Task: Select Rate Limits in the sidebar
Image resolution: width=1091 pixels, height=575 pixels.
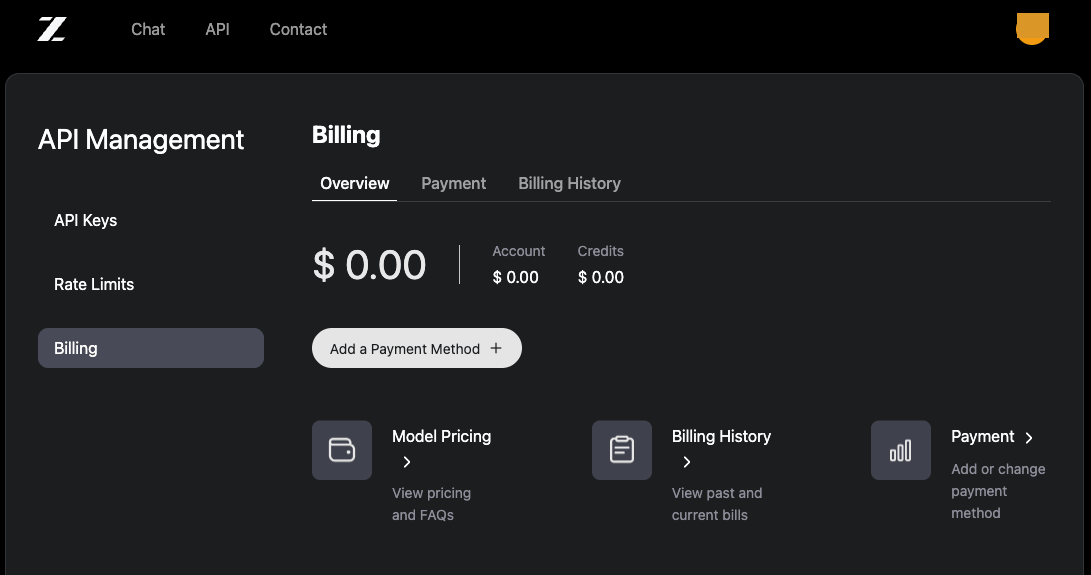Action: (94, 284)
